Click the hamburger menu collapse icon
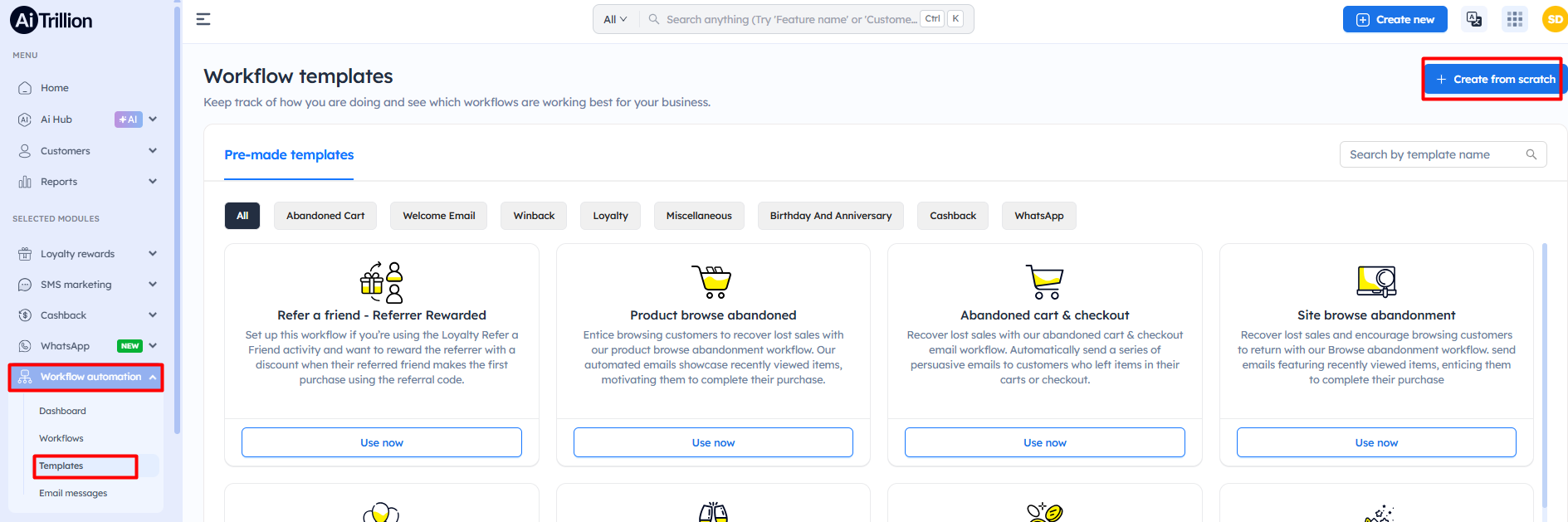The image size is (1568, 522). point(203,19)
